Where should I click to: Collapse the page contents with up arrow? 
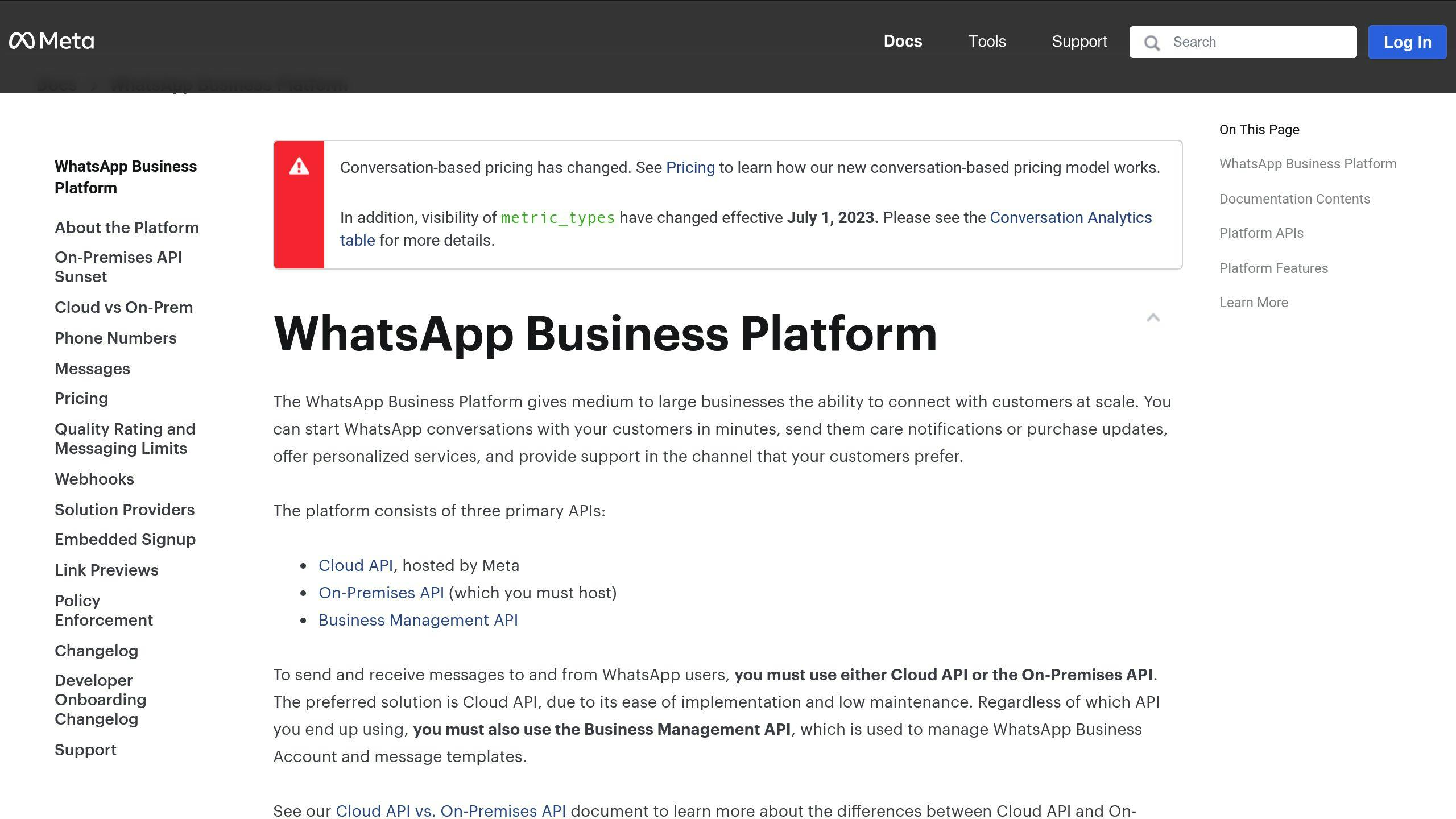[x=1152, y=318]
